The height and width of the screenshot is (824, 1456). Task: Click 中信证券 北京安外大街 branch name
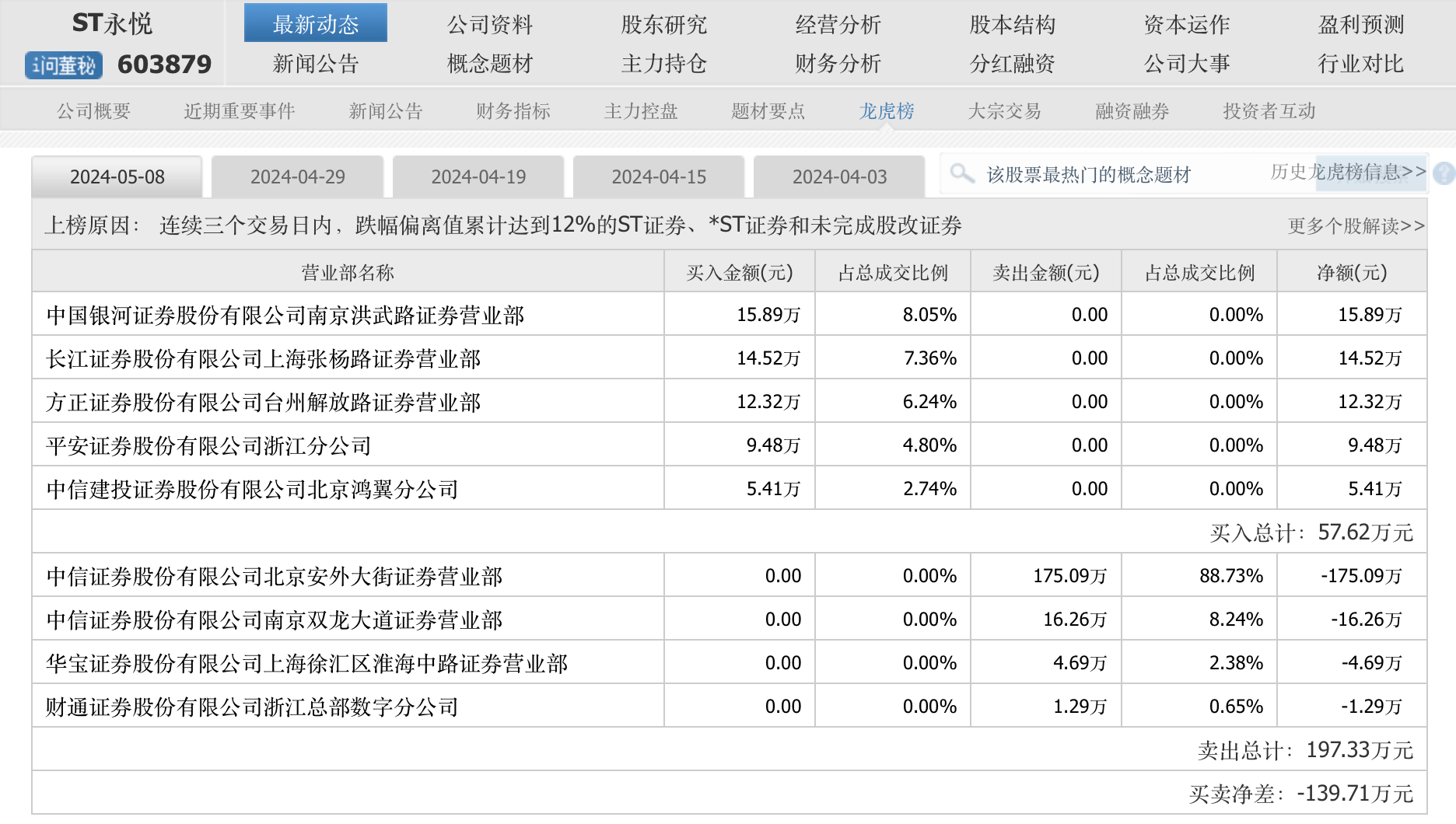[274, 576]
